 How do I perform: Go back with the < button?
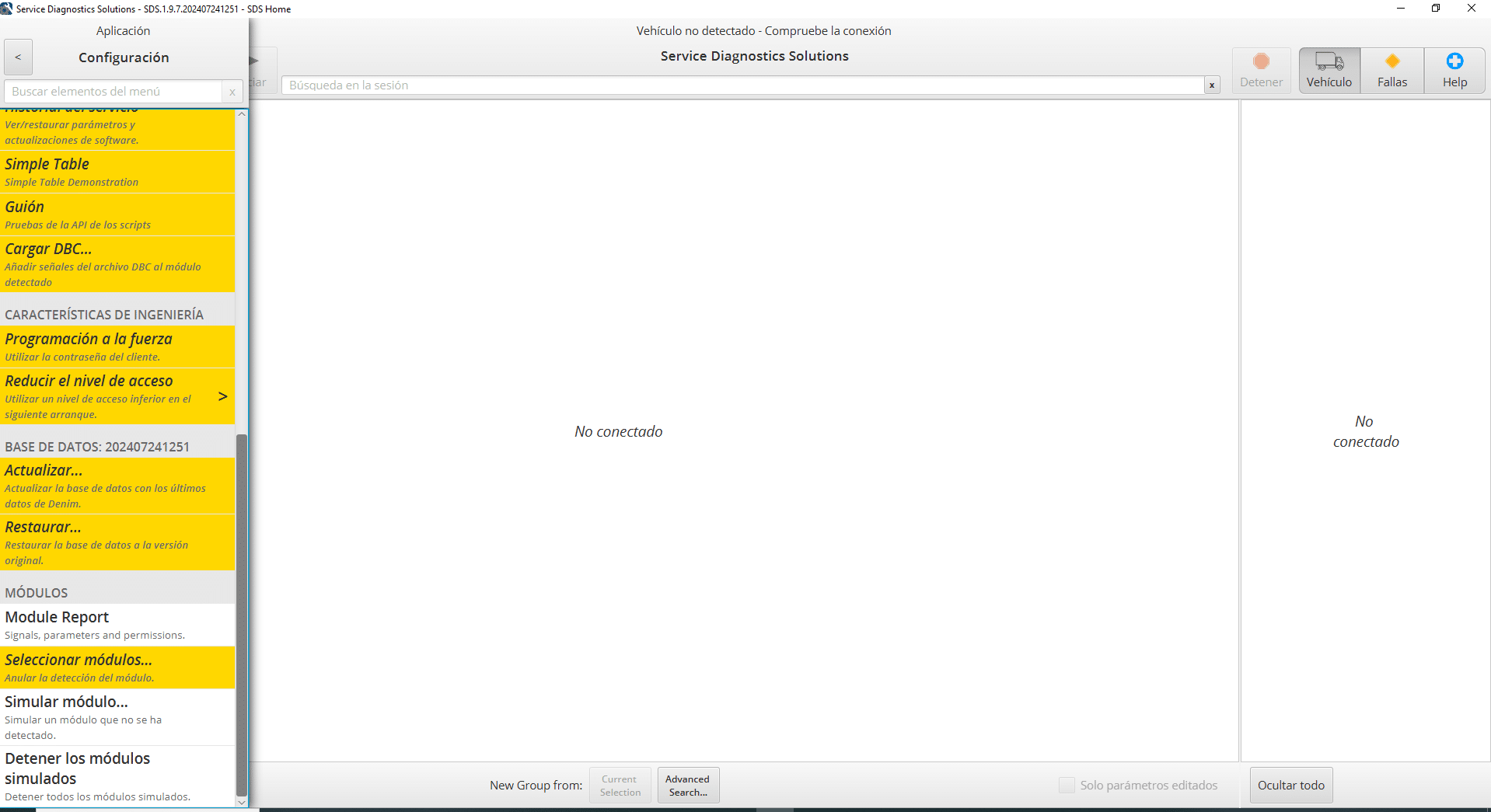[18, 58]
